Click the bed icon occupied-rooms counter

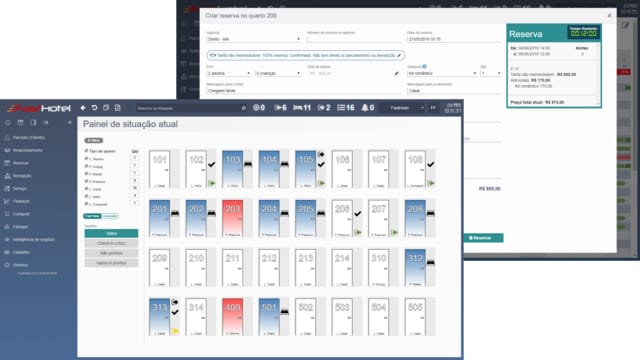point(302,108)
